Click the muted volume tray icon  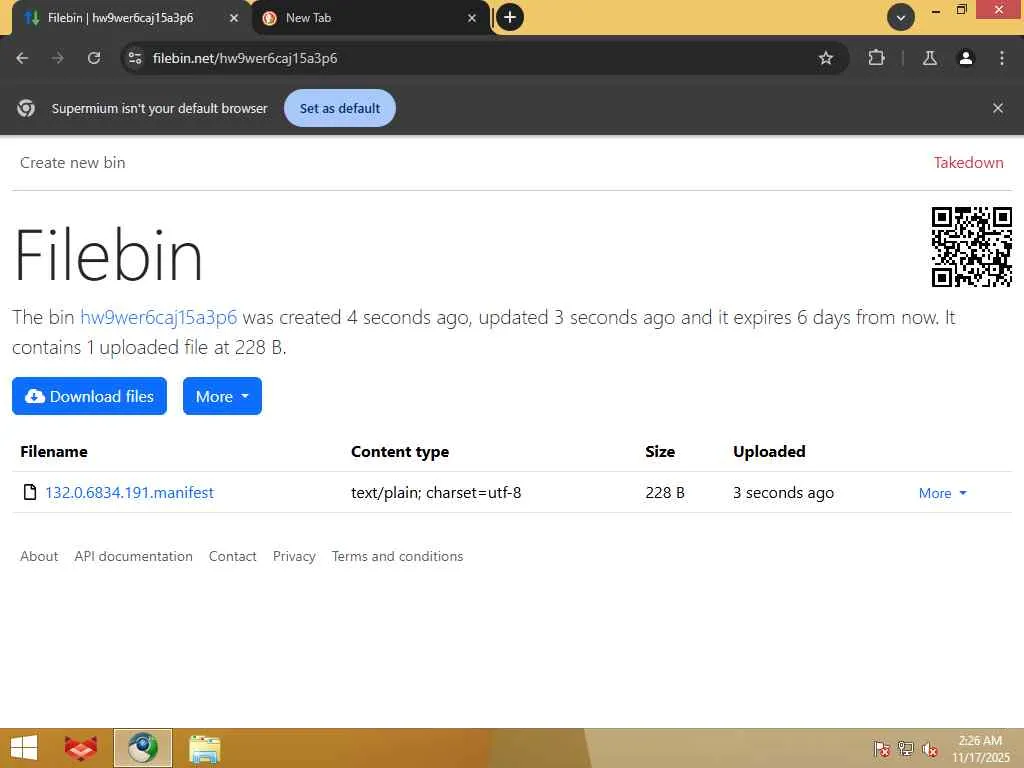tap(930, 748)
